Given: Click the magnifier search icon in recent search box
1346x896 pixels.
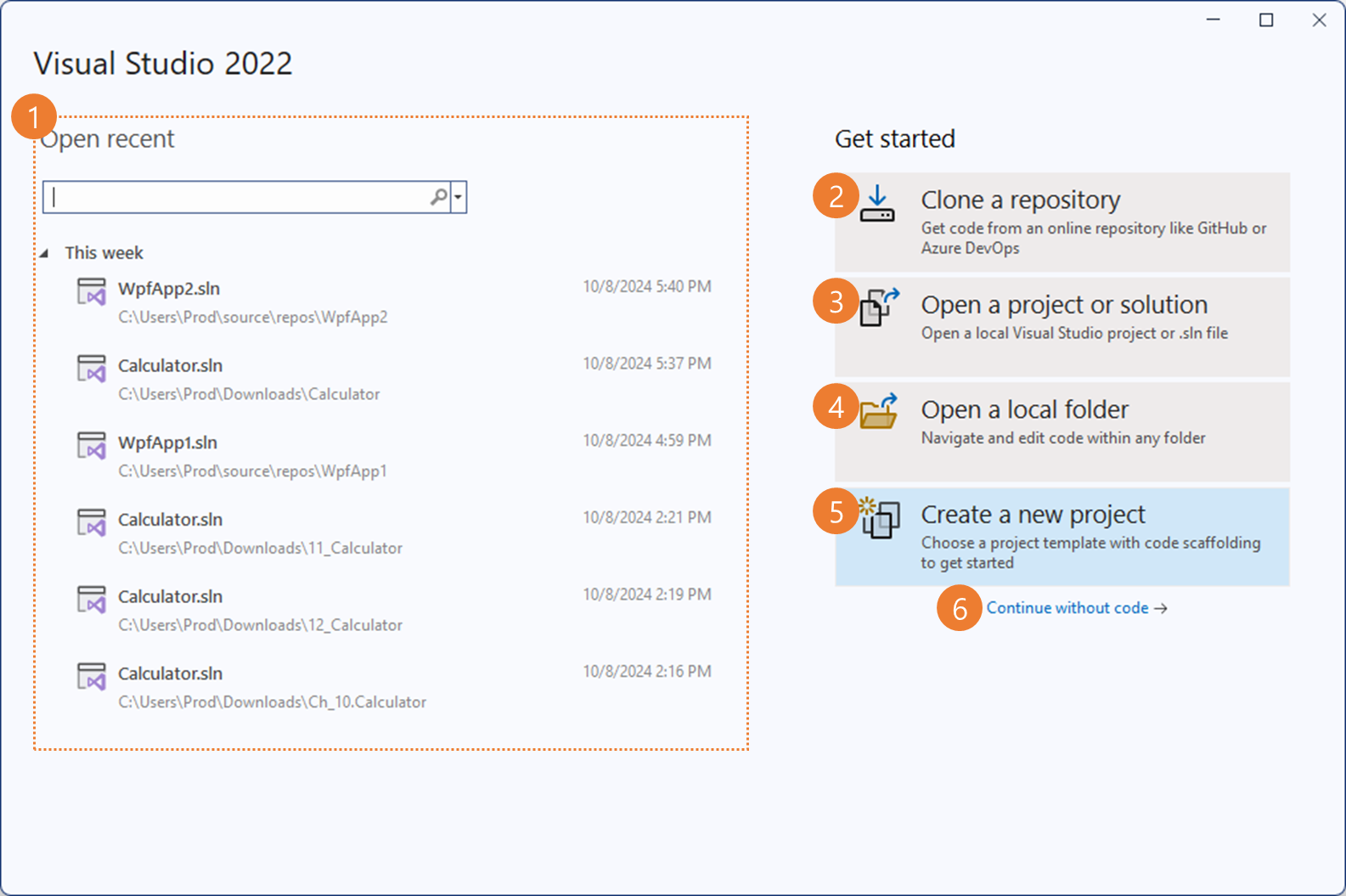Looking at the screenshot, I should pos(438,197).
